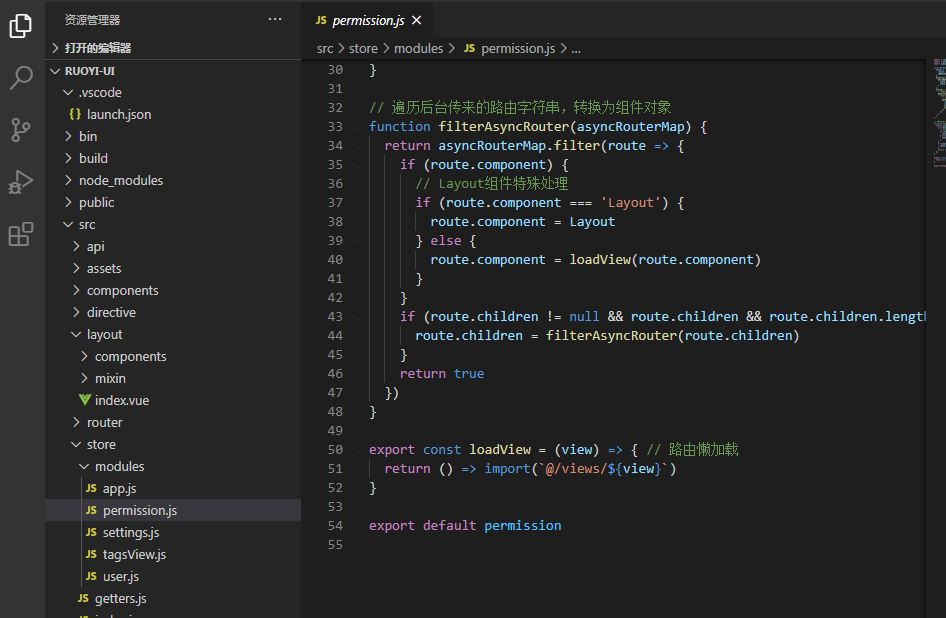Open the Explorer view in activity bar
Image resolution: width=946 pixels, height=618 pixels.
pyautogui.click(x=21, y=25)
